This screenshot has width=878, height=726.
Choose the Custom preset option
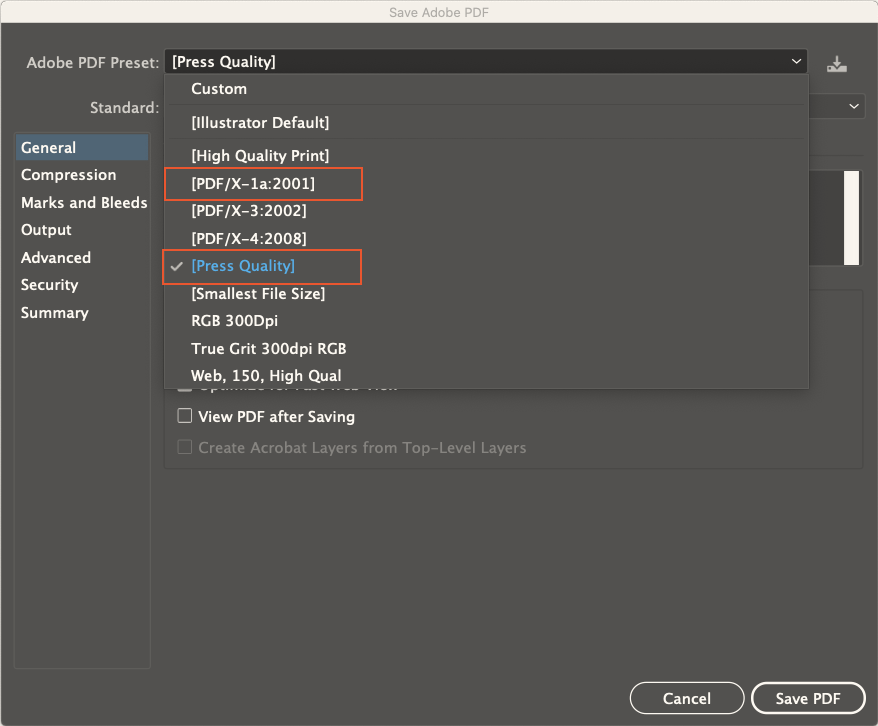pyautogui.click(x=486, y=89)
